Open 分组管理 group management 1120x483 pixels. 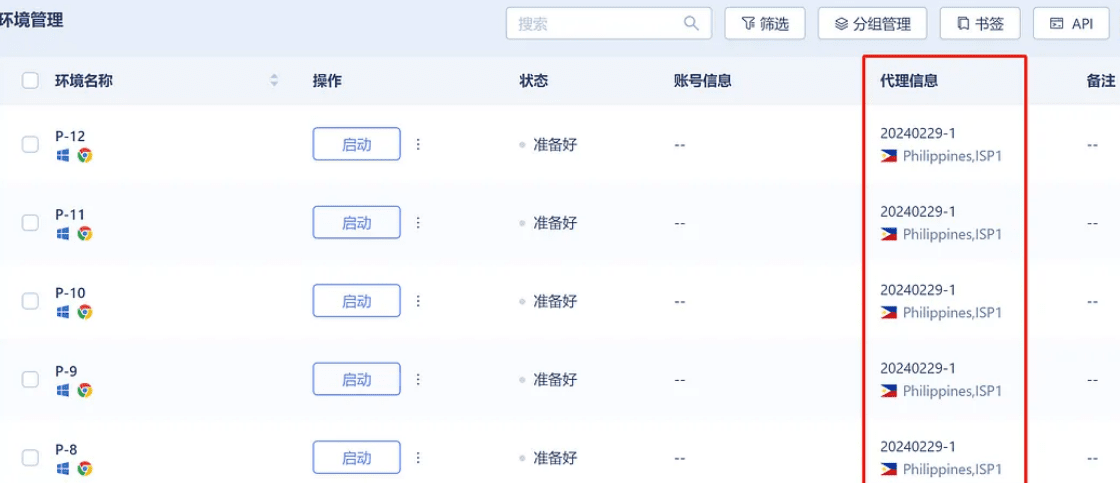click(873, 24)
